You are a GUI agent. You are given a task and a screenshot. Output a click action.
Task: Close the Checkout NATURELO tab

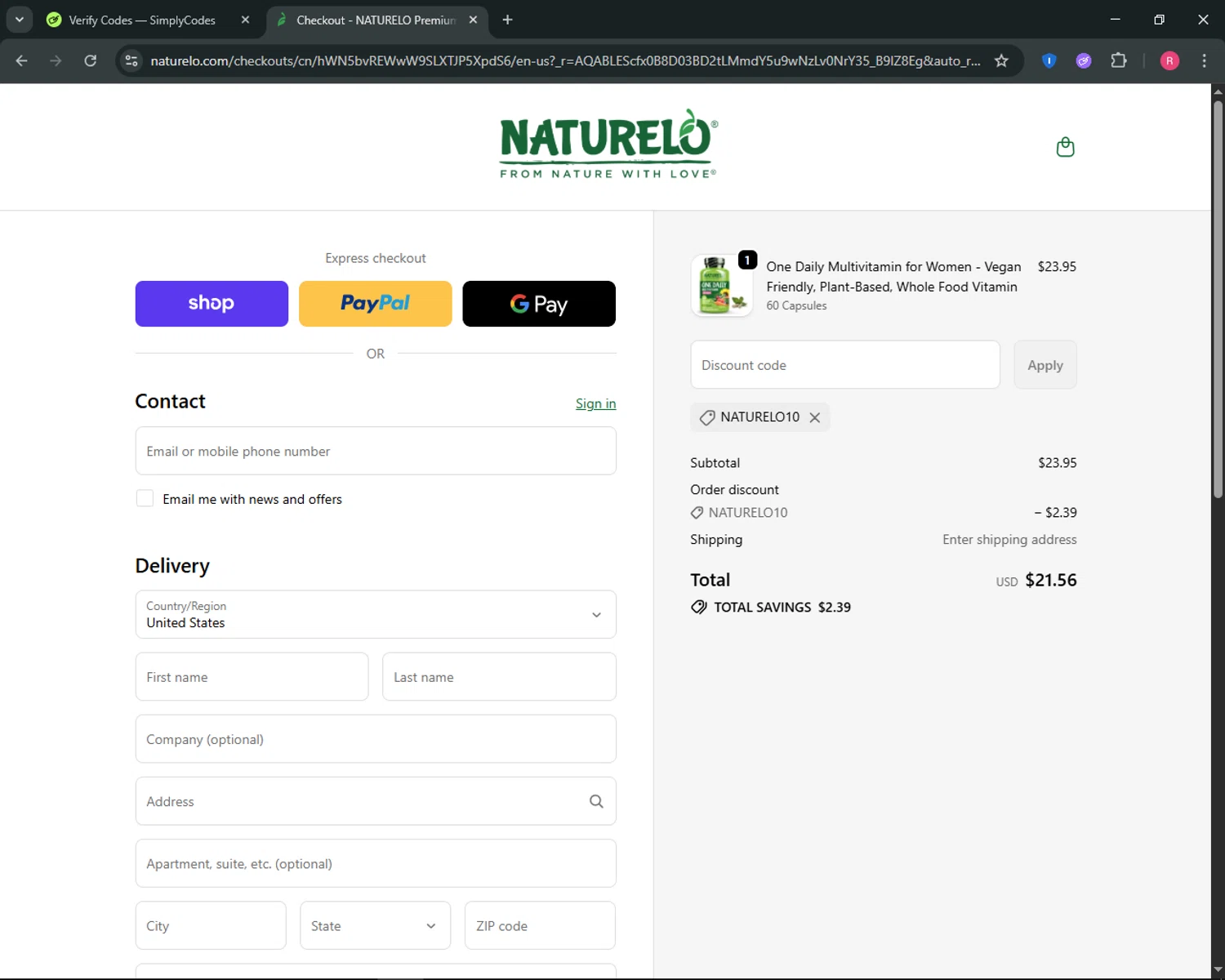(x=473, y=20)
